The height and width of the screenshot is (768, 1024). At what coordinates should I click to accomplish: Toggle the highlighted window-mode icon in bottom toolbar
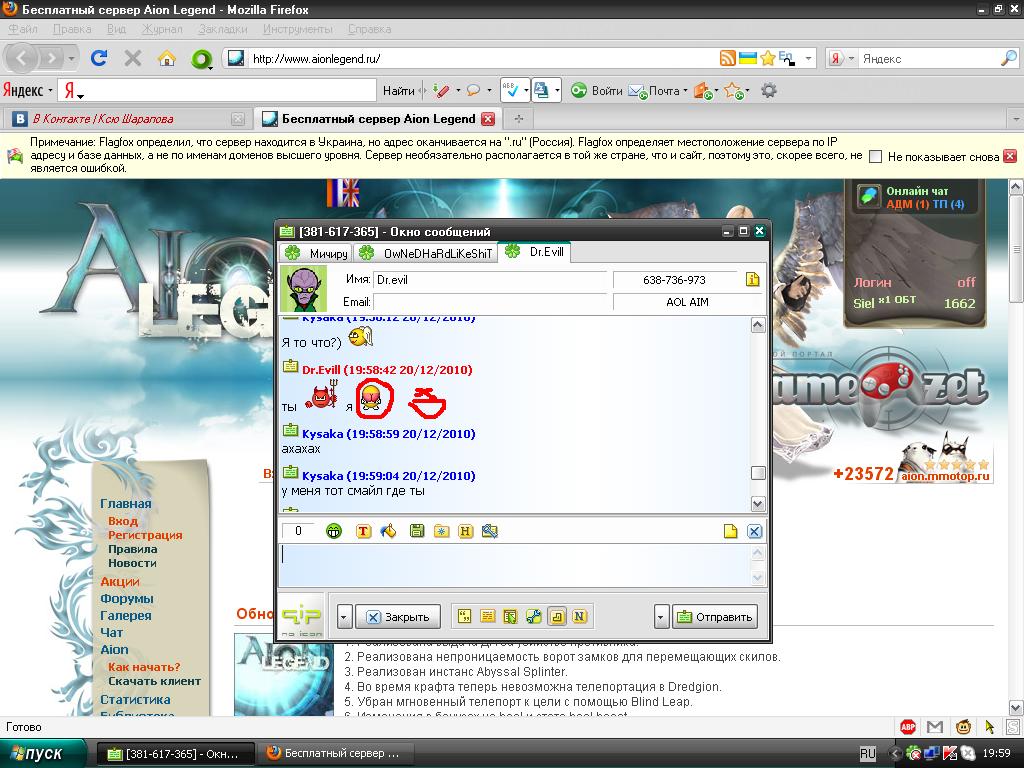pyautogui.click(x=556, y=616)
